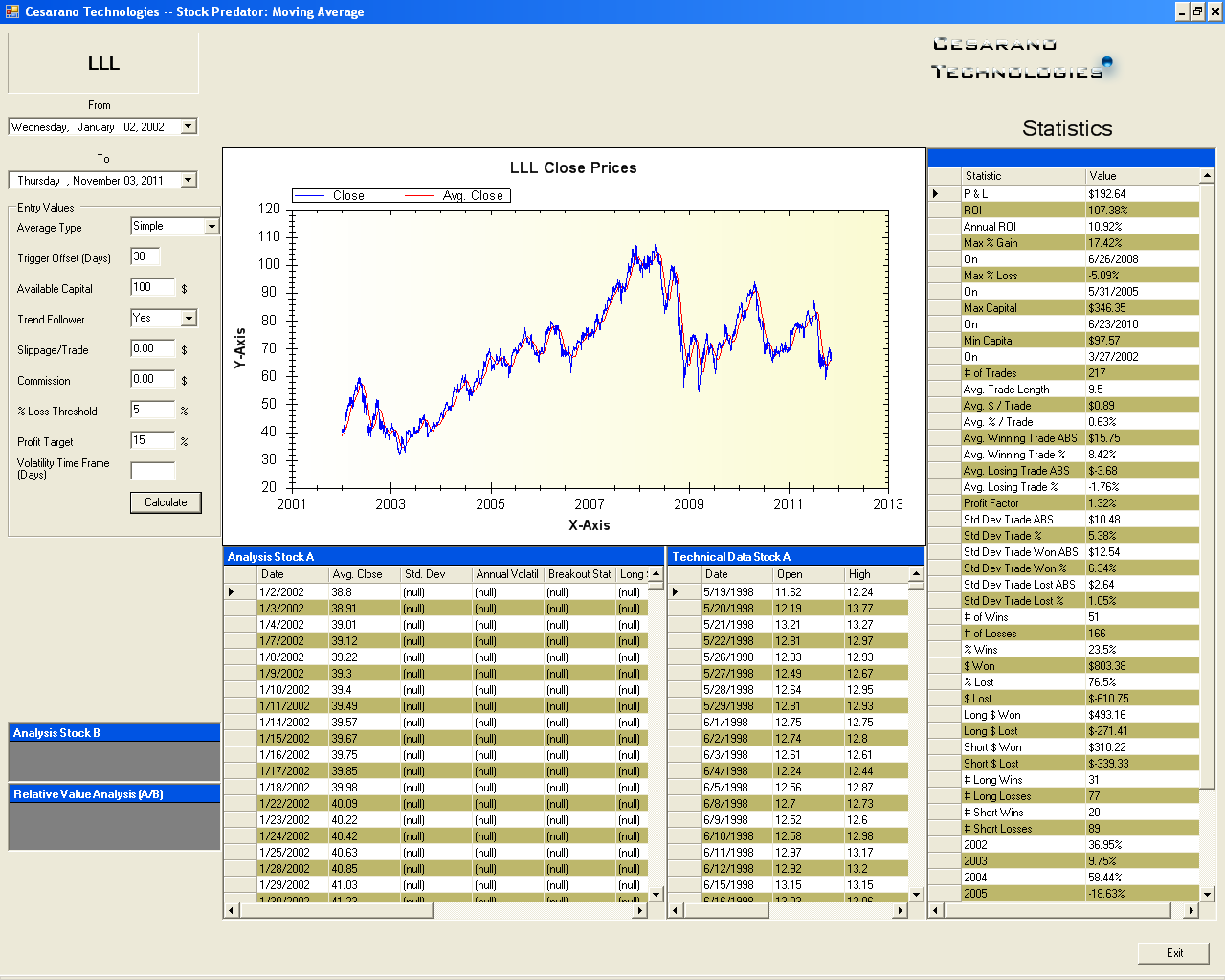Click the Volatility Time Frame field
The height and width of the screenshot is (980, 1225).
[153, 471]
